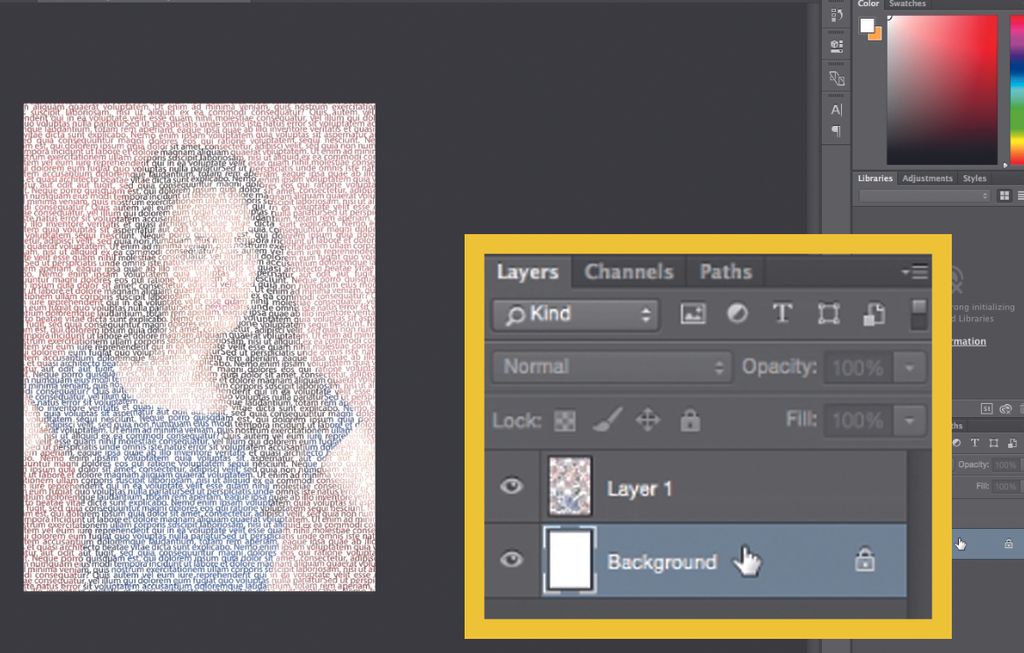
Task: Open the Character panel icon
Action: [835, 109]
